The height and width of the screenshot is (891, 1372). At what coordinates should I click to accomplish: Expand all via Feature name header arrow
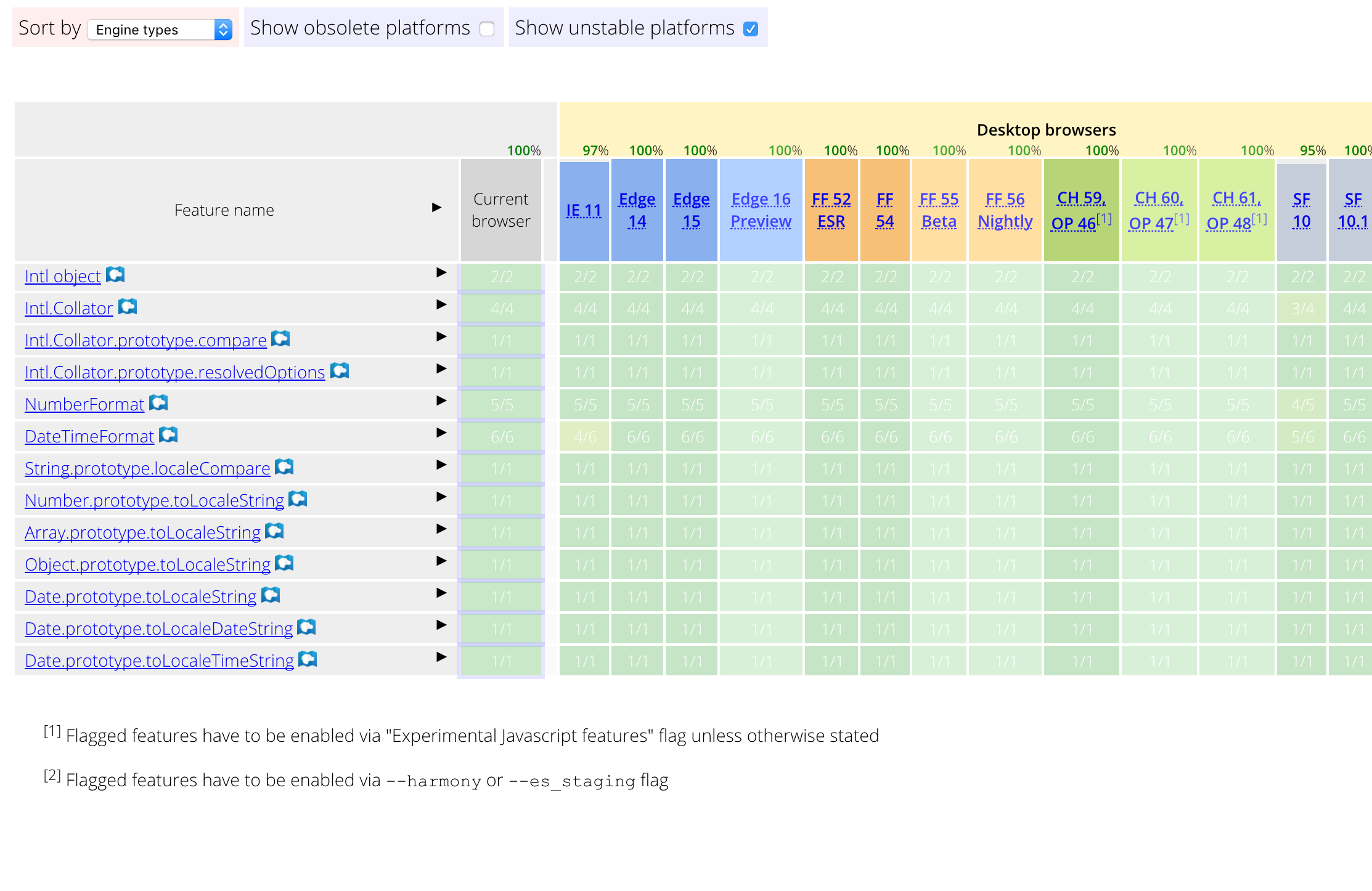tap(436, 208)
